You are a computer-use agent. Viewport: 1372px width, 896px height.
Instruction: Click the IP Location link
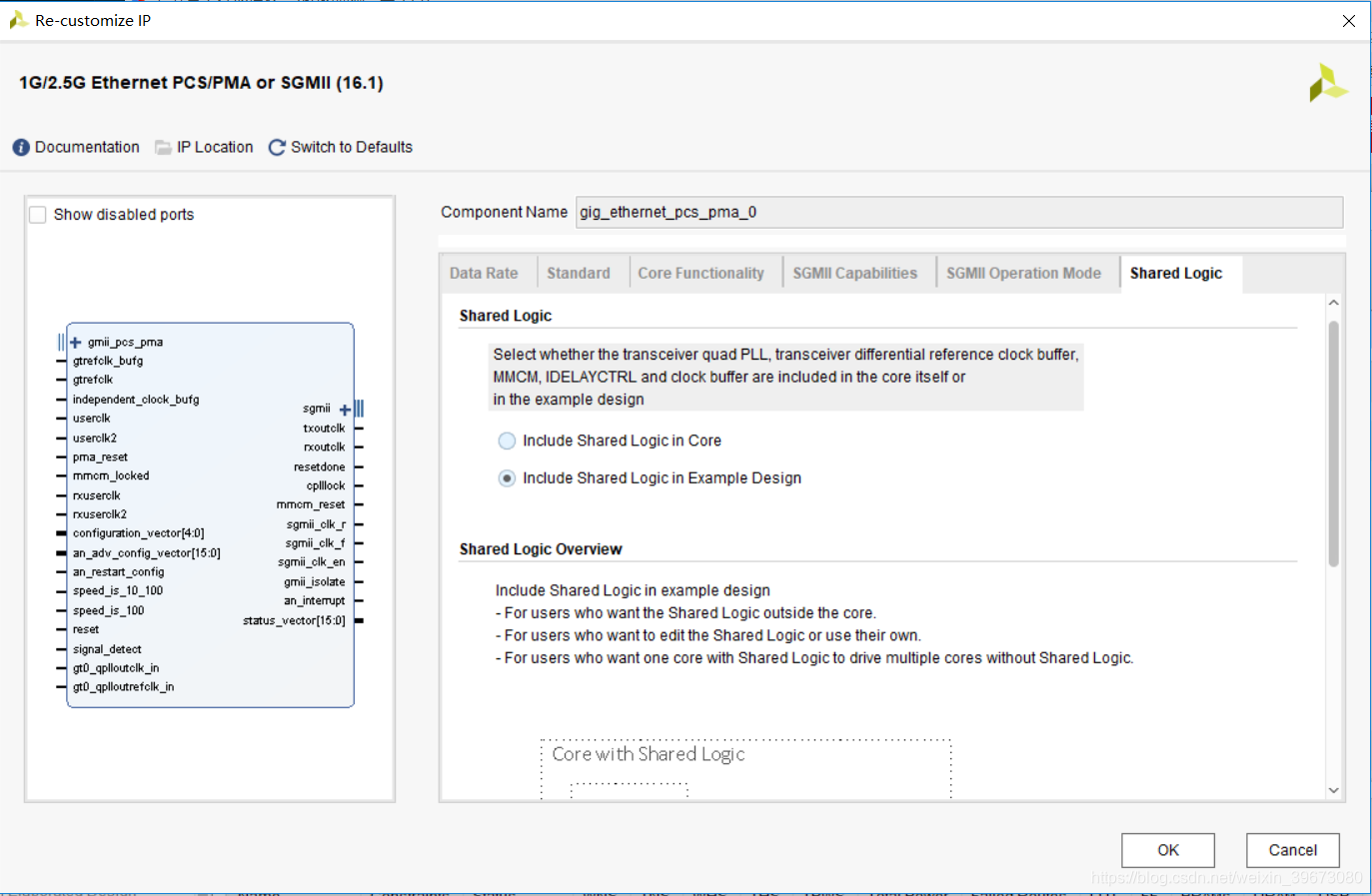click(x=215, y=148)
